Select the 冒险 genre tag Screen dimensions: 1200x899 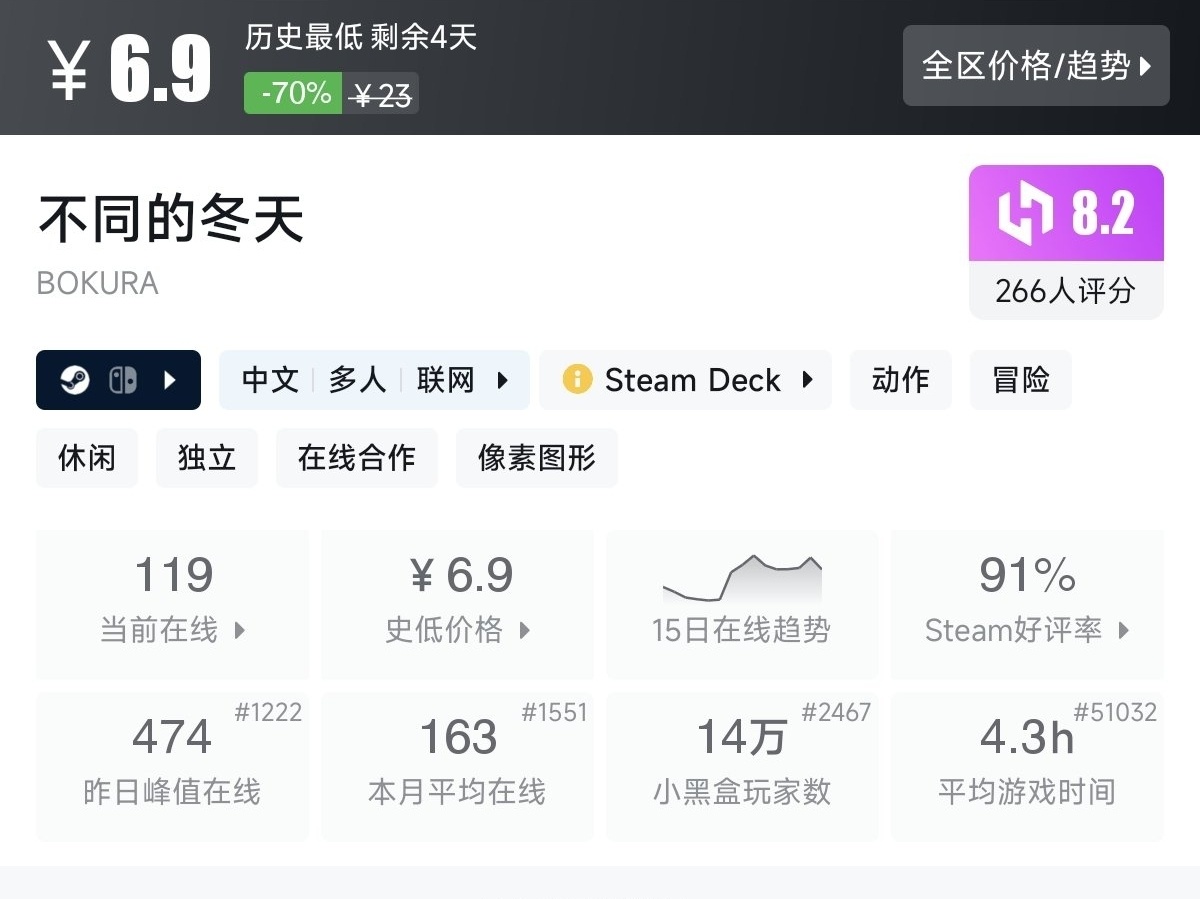(1020, 380)
